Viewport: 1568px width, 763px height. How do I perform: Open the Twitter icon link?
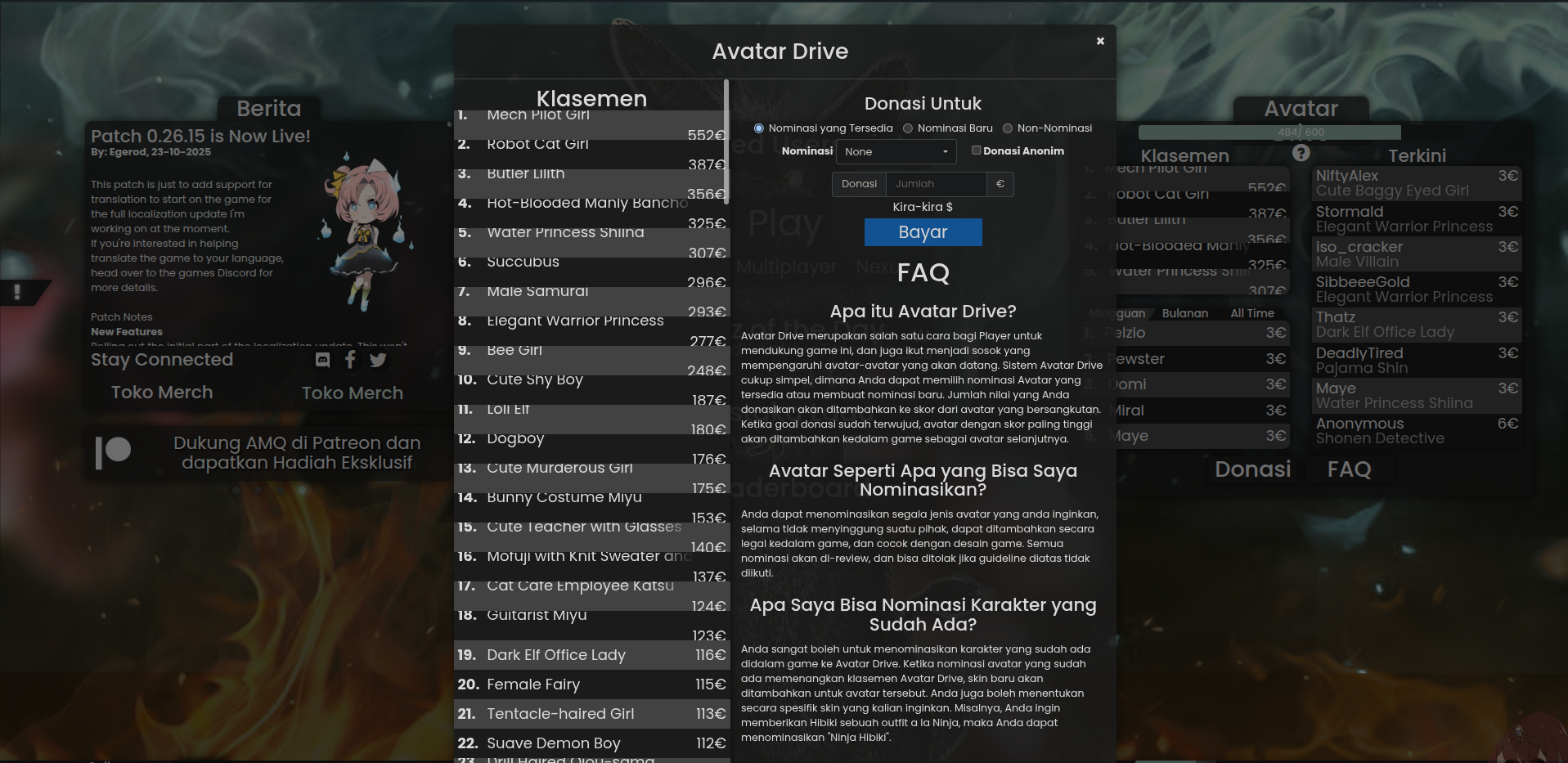tap(378, 360)
